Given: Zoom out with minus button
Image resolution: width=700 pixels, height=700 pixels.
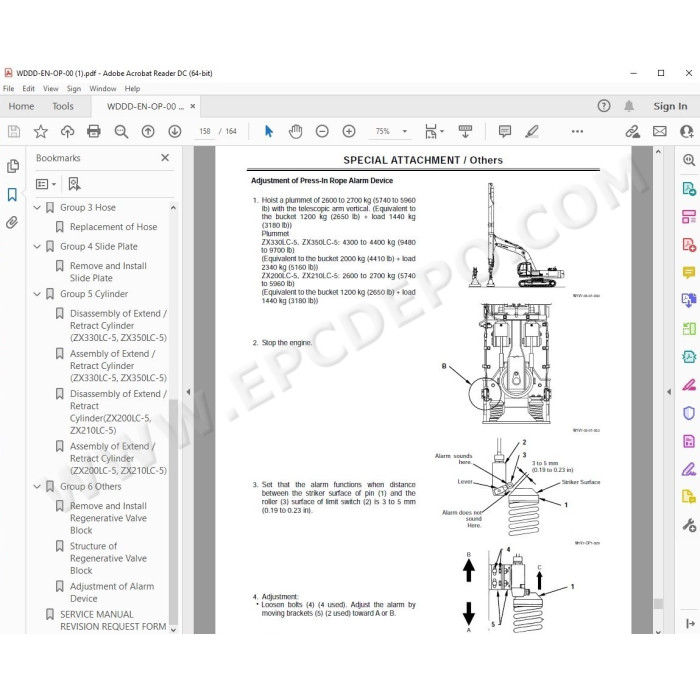Looking at the screenshot, I should click(322, 131).
